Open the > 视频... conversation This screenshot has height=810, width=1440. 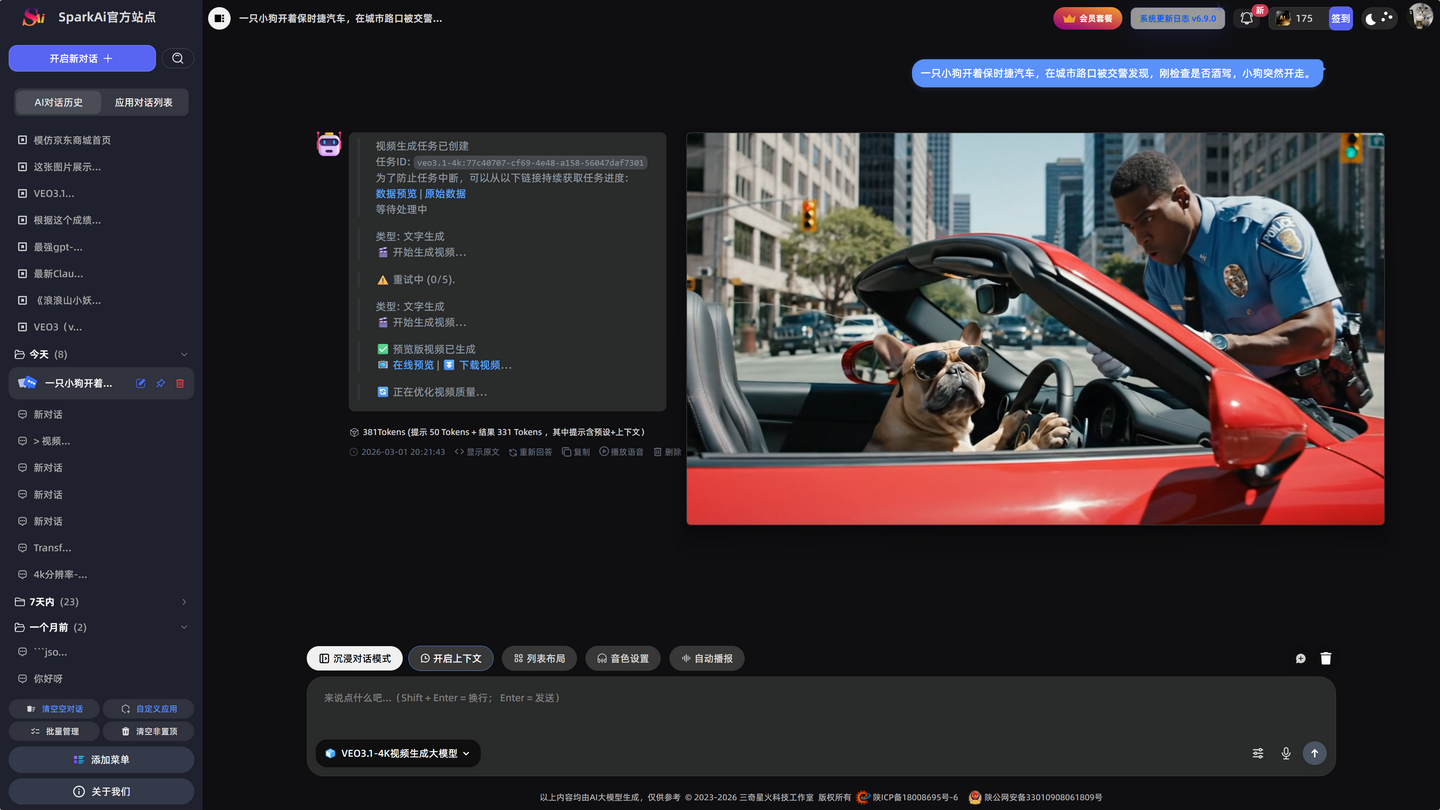point(101,441)
